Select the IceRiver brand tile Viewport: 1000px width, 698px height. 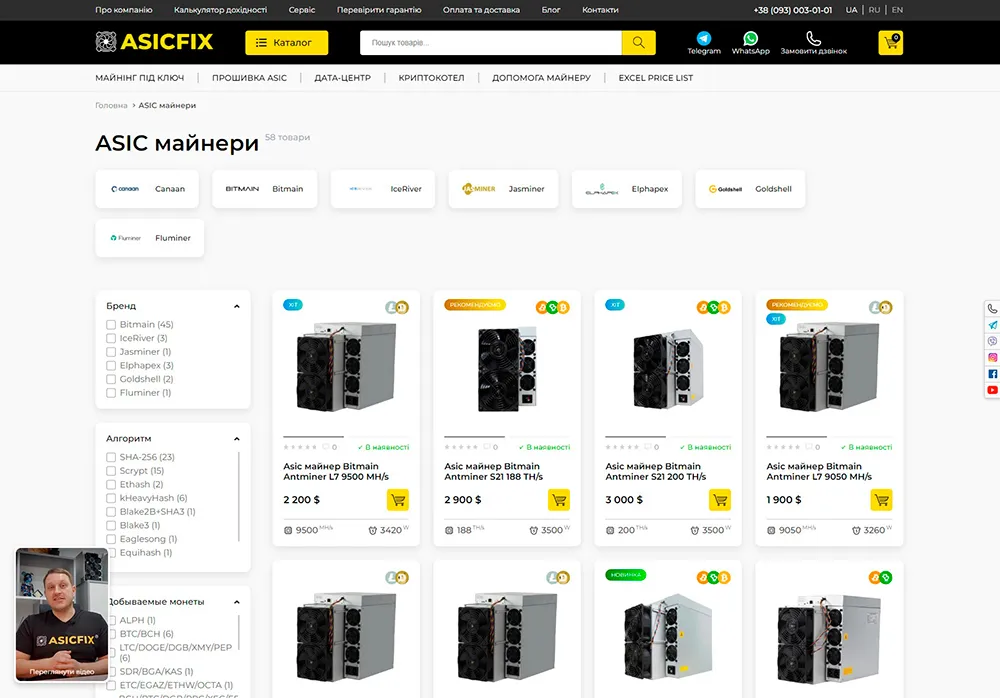(383, 188)
